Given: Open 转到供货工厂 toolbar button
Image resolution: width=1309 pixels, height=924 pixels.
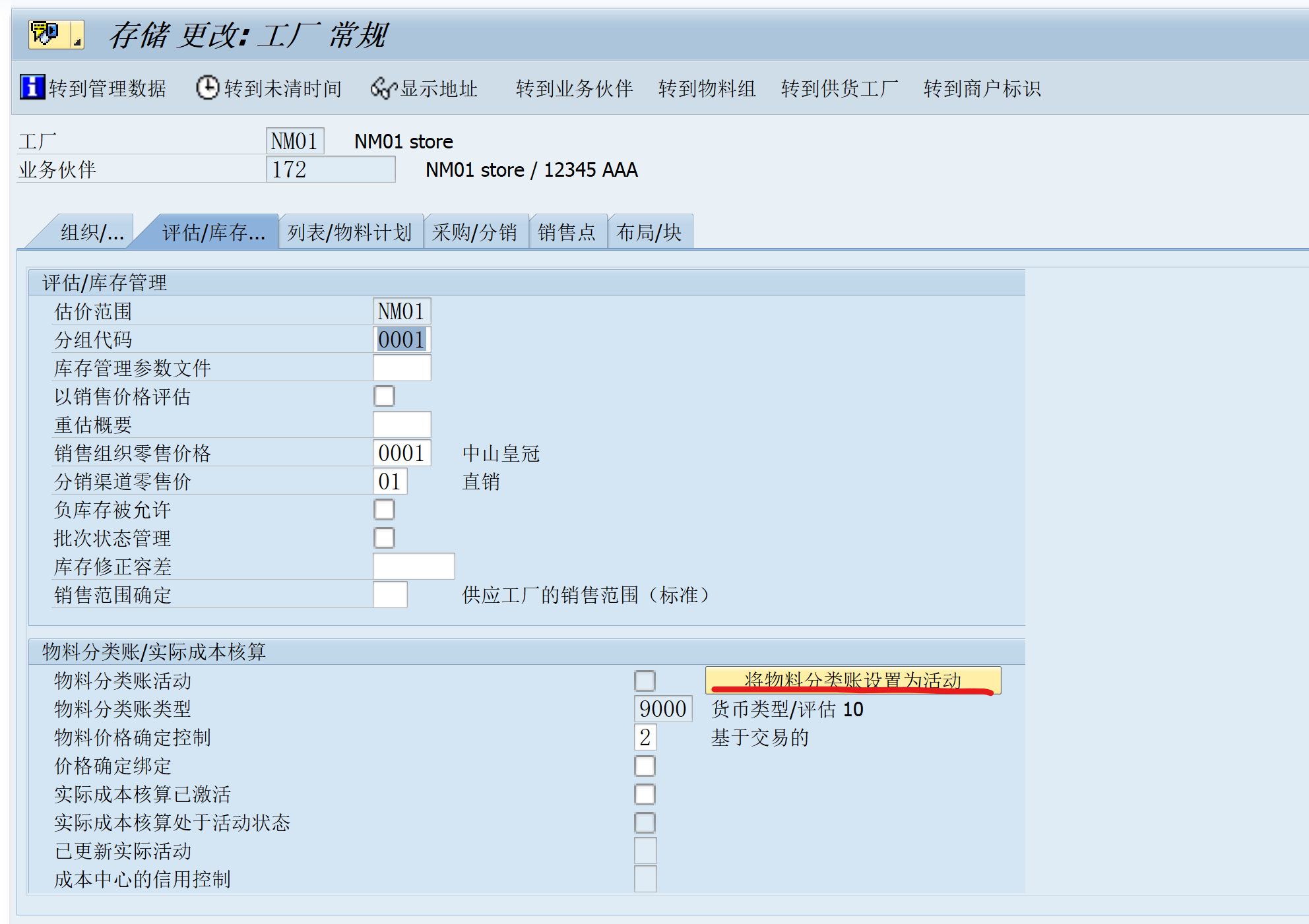Looking at the screenshot, I should click(839, 88).
